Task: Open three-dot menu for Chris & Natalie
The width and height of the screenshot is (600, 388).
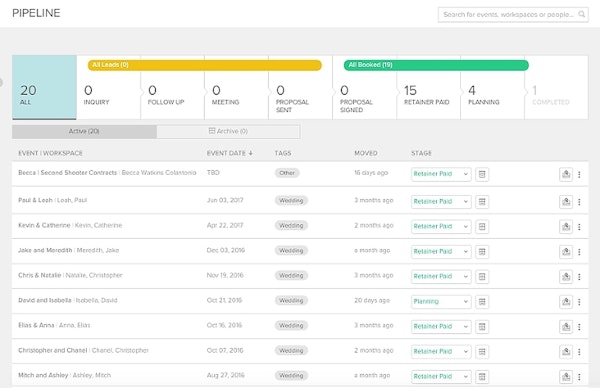Action: (579, 277)
